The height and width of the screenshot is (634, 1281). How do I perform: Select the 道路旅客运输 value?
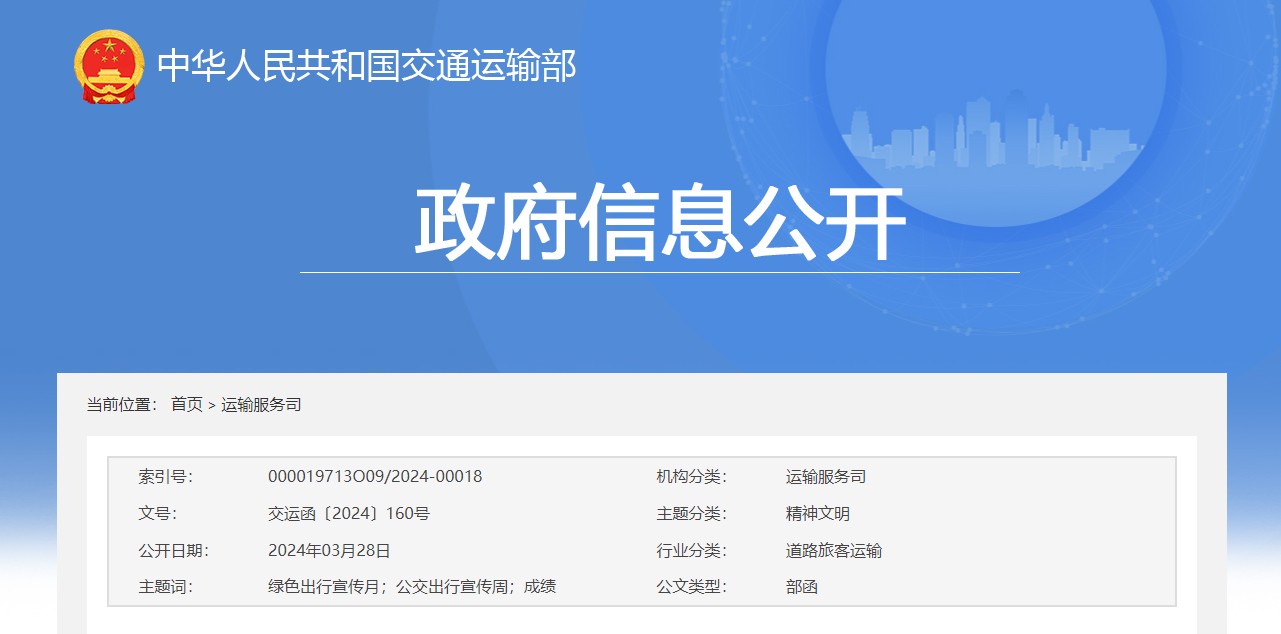[x=834, y=550]
